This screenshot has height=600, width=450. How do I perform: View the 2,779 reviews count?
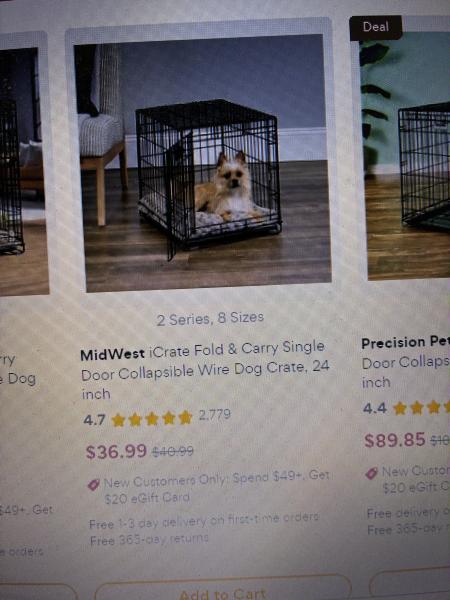[215, 414]
